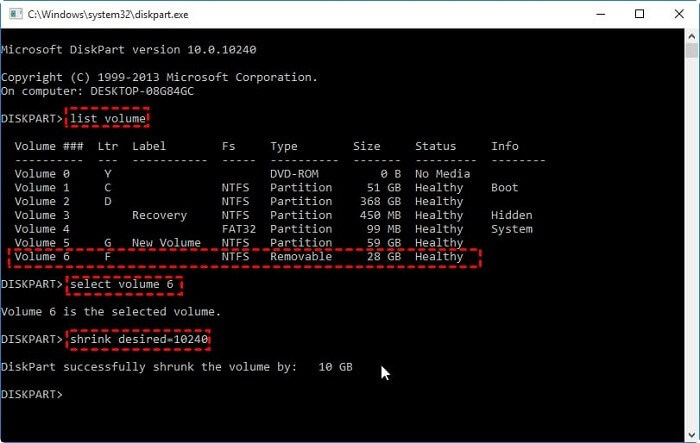
Task: Click the scrollbar up arrow
Action: coord(691,37)
